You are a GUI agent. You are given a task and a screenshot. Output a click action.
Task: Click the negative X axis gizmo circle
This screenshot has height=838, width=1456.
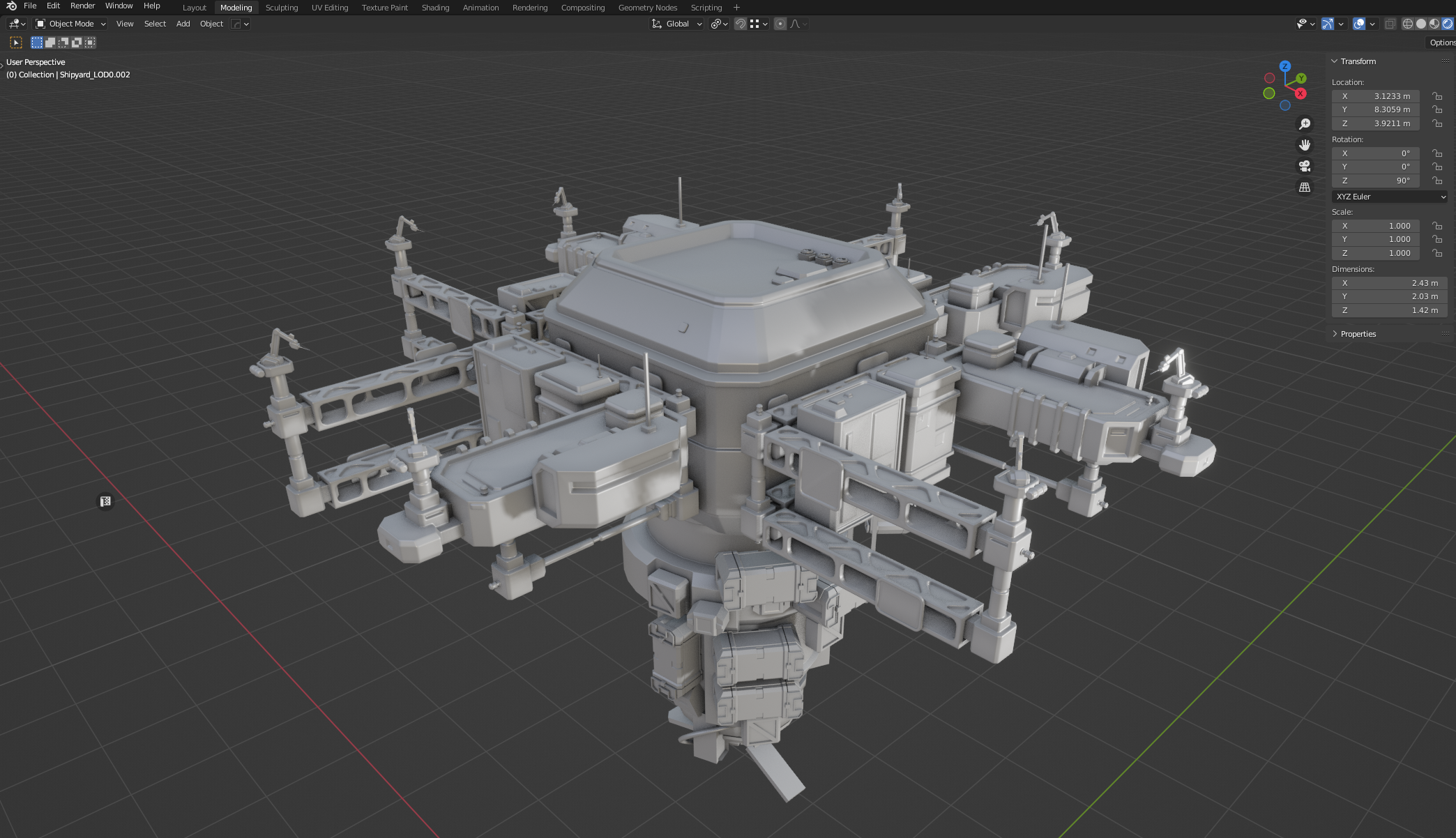click(x=1270, y=78)
